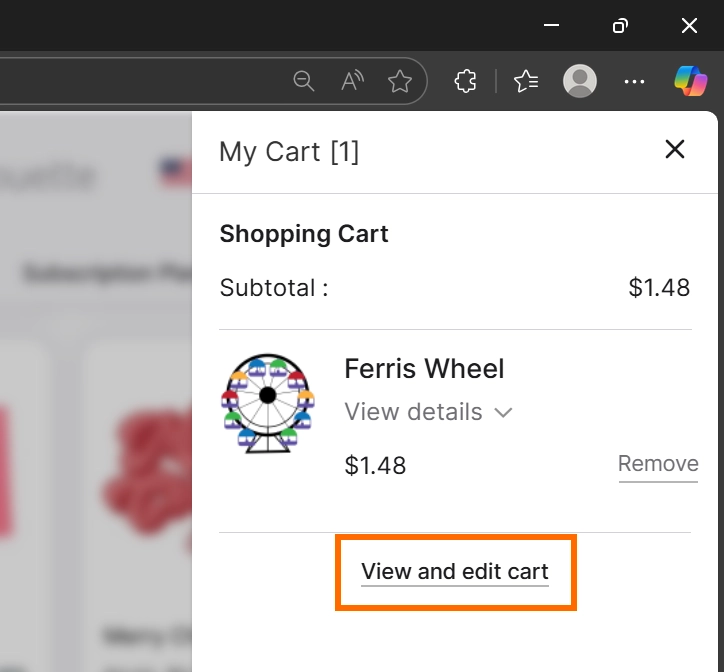This screenshot has height=672, width=724.
Task: Click the dropdown chevron beside View details
Action: point(504,412)
